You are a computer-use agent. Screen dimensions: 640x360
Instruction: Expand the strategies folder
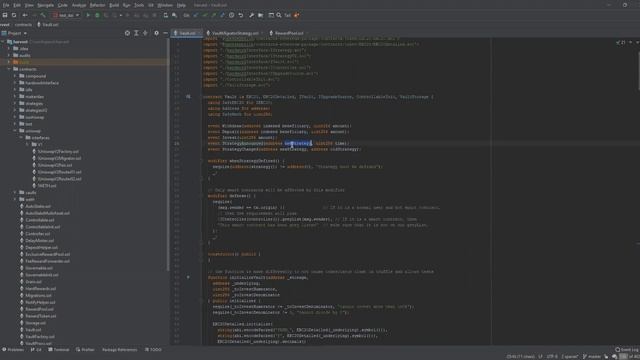pyautogui.click(x=15, y=103)
